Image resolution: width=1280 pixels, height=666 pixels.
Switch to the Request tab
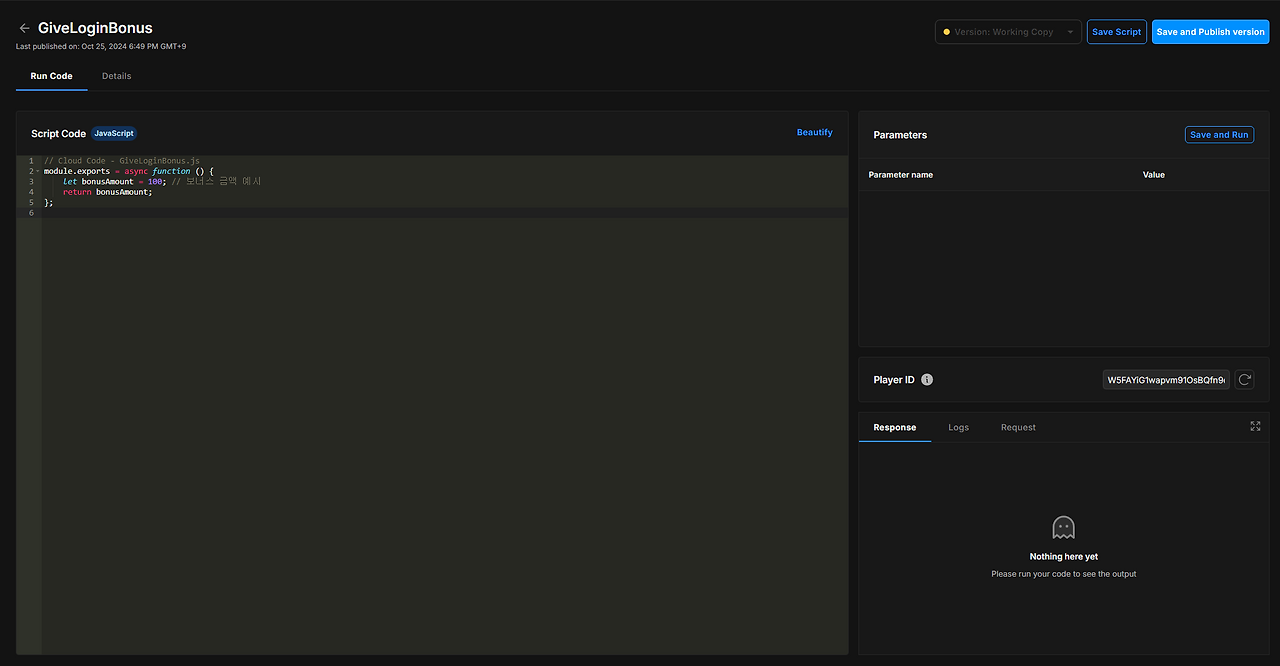pyautogui.click(x=1017, y=427)
